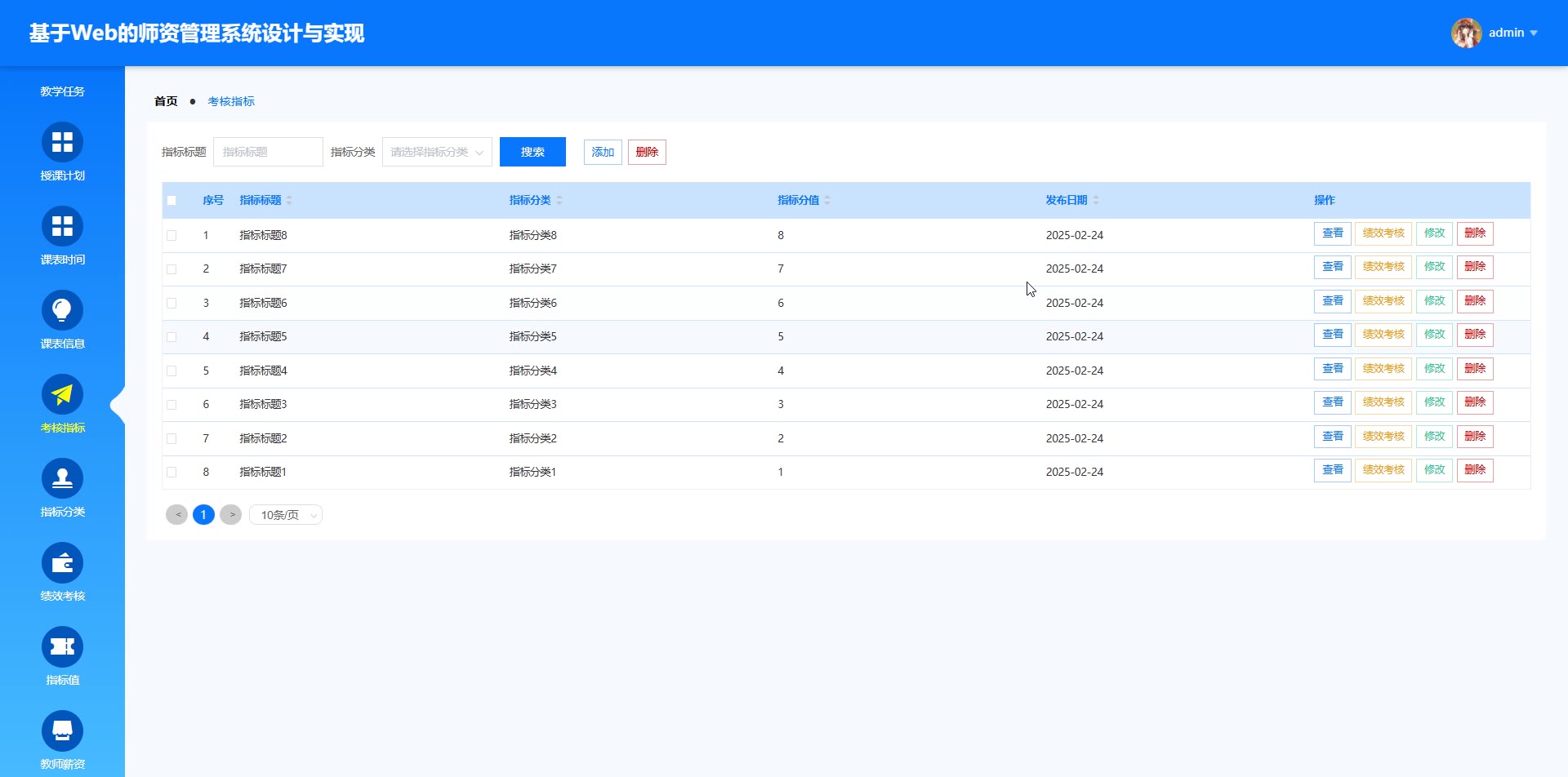The image size is (1568, 777).
Task: Click the 绩效考核 wallet icon
Action: coord(62,562)
